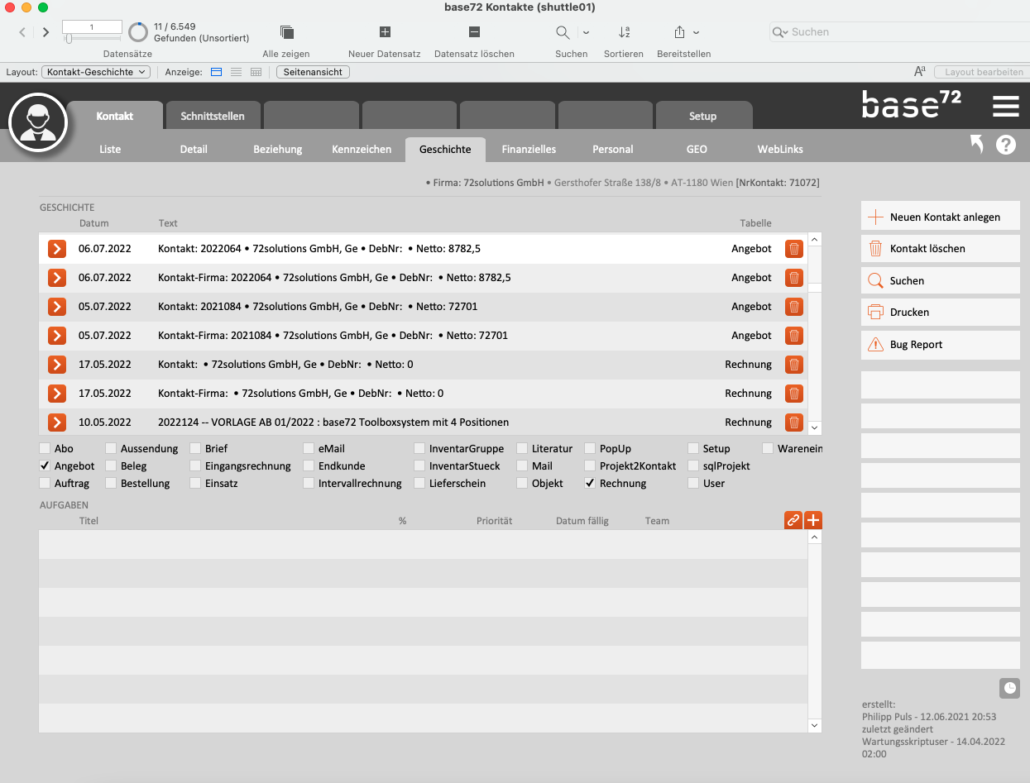Click the help question mark icon
1030x783 pixels.
pos(1006,145)
